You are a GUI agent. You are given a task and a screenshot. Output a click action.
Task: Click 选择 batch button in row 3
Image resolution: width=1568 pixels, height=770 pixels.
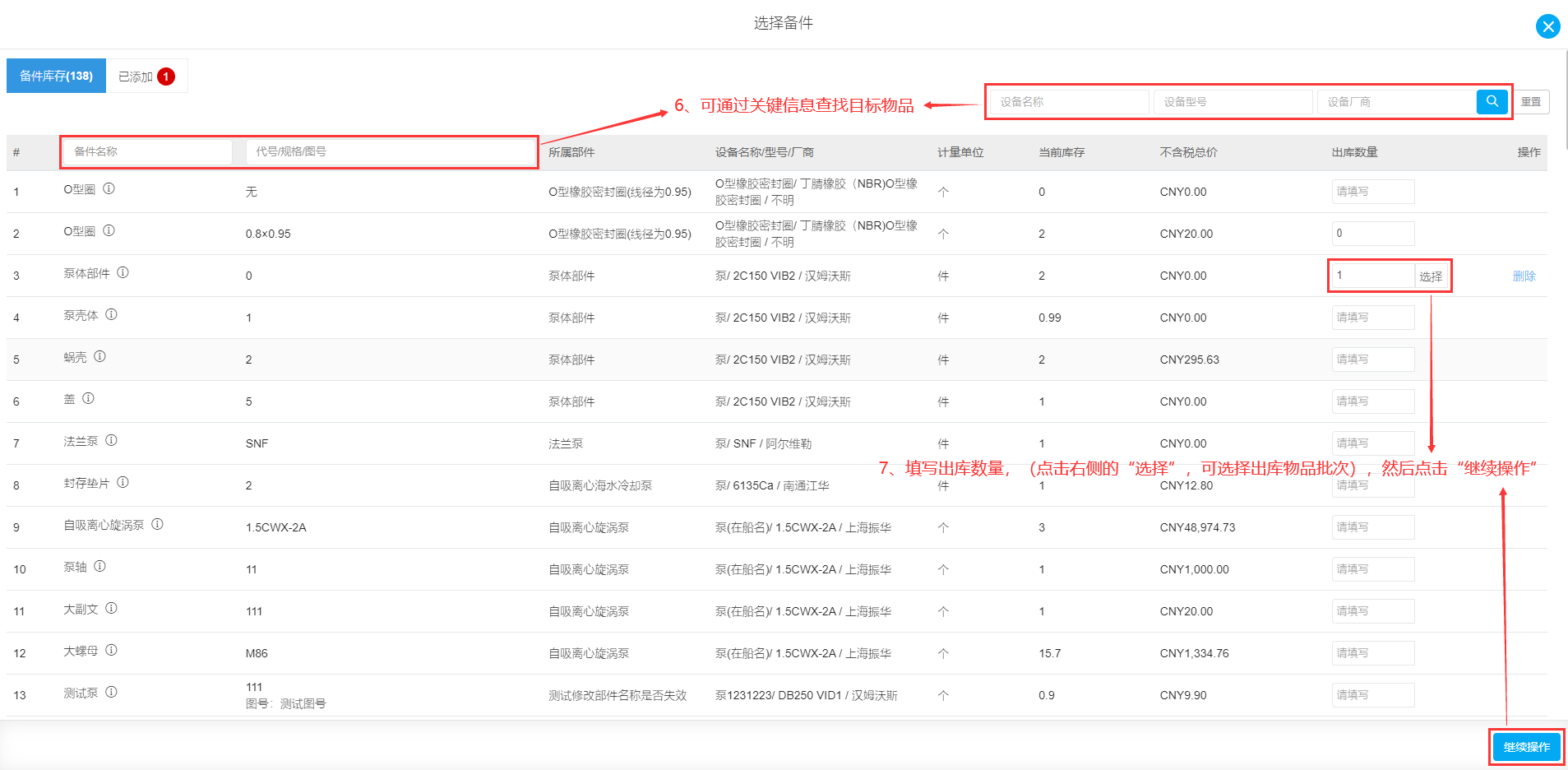tap(1431, 276)
